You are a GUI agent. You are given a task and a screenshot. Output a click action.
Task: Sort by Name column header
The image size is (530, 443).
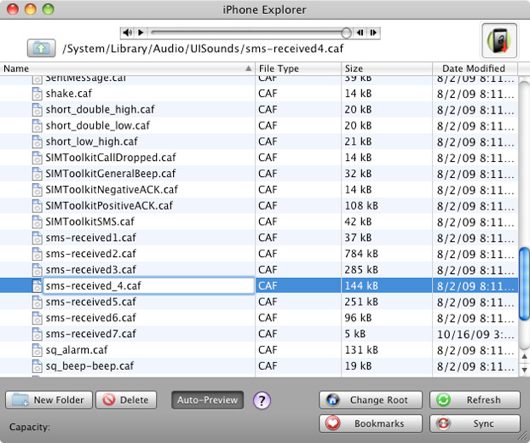127,69
